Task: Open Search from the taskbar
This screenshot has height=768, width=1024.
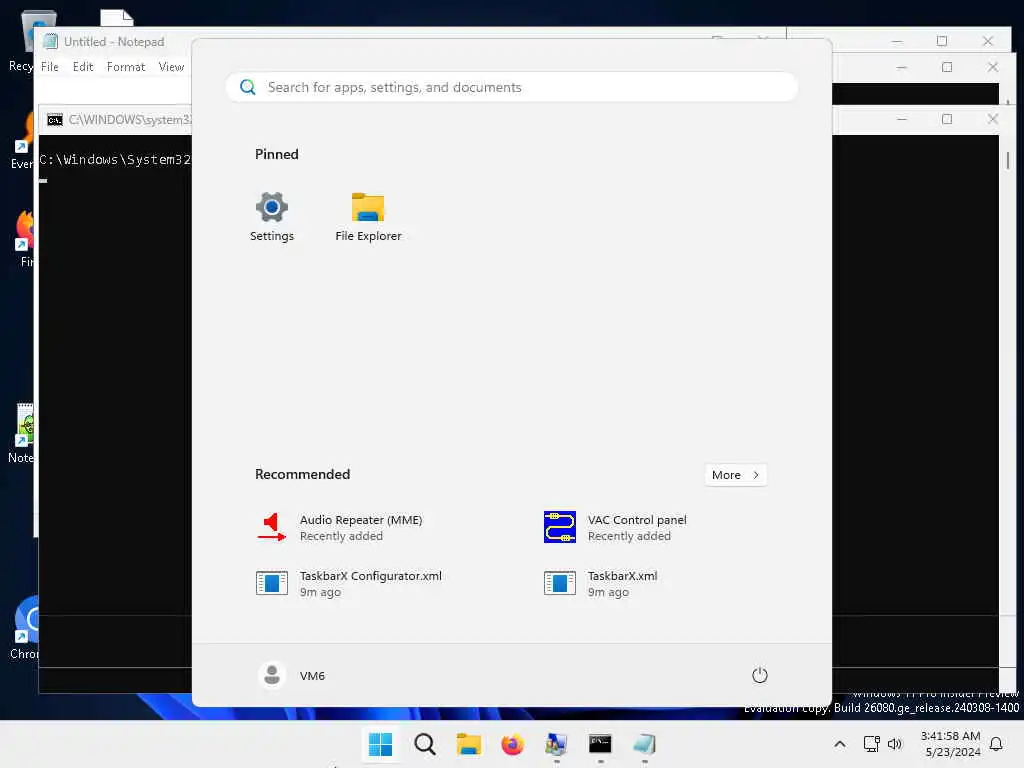Action: [424, 744]
